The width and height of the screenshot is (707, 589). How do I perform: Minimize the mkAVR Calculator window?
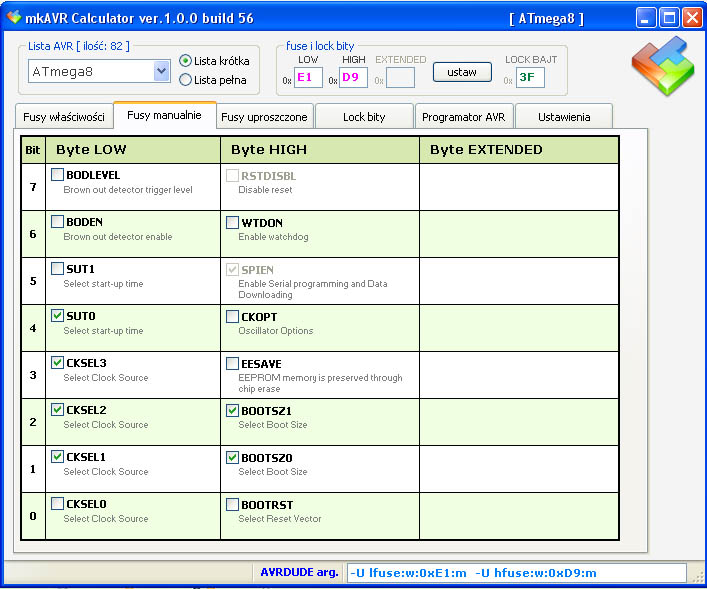(x=646, y=18)
